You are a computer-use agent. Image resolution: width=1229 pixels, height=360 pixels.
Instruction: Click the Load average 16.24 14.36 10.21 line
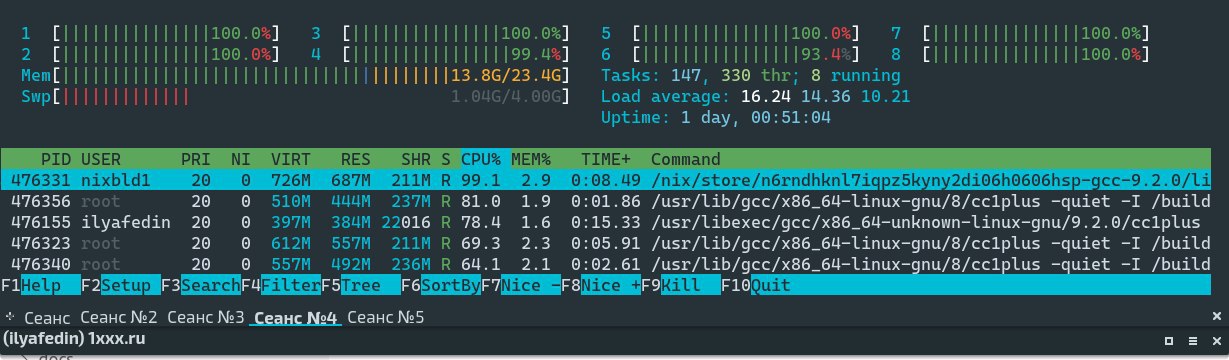(x=755, y=96)
